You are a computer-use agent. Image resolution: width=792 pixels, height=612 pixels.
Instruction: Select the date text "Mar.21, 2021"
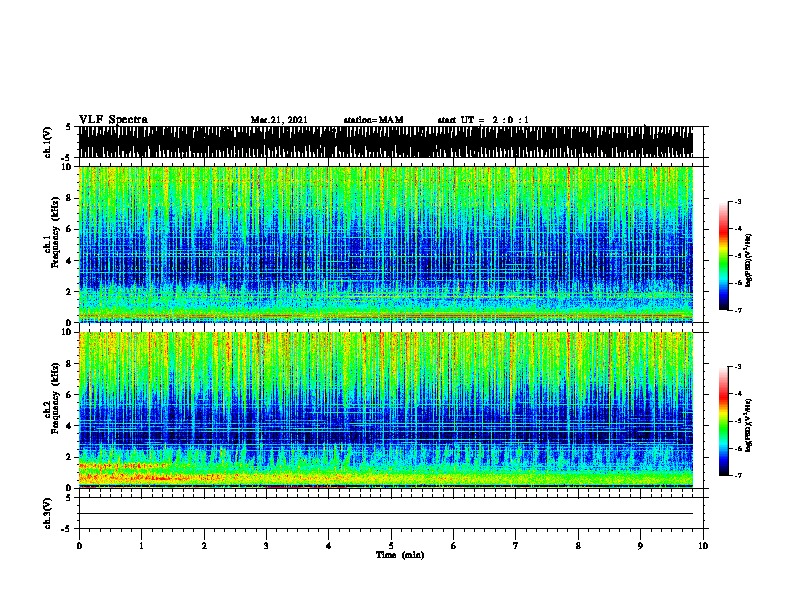point(279,120)
